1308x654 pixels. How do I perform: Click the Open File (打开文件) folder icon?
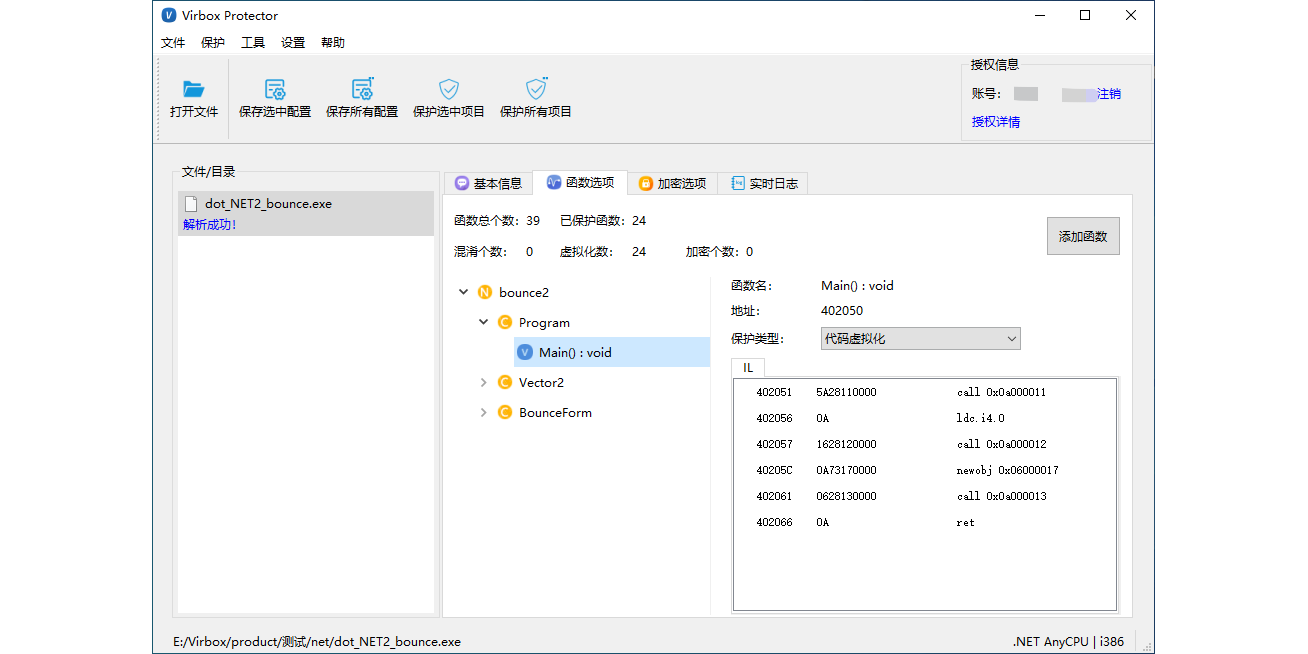tap(194, 90)
